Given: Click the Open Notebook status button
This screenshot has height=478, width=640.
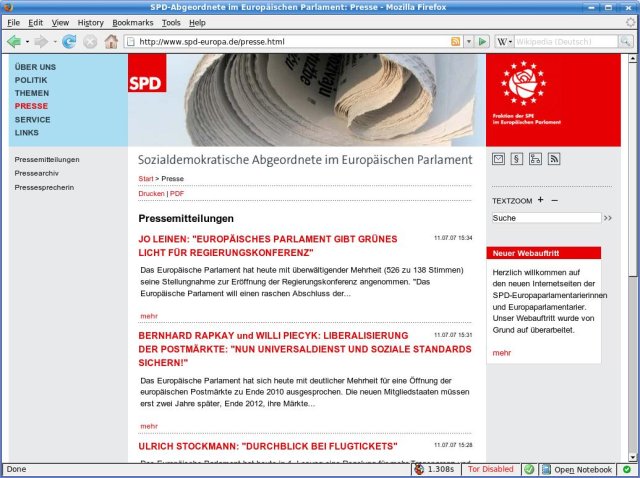Looking at the screenshot, I should point(577,469).
